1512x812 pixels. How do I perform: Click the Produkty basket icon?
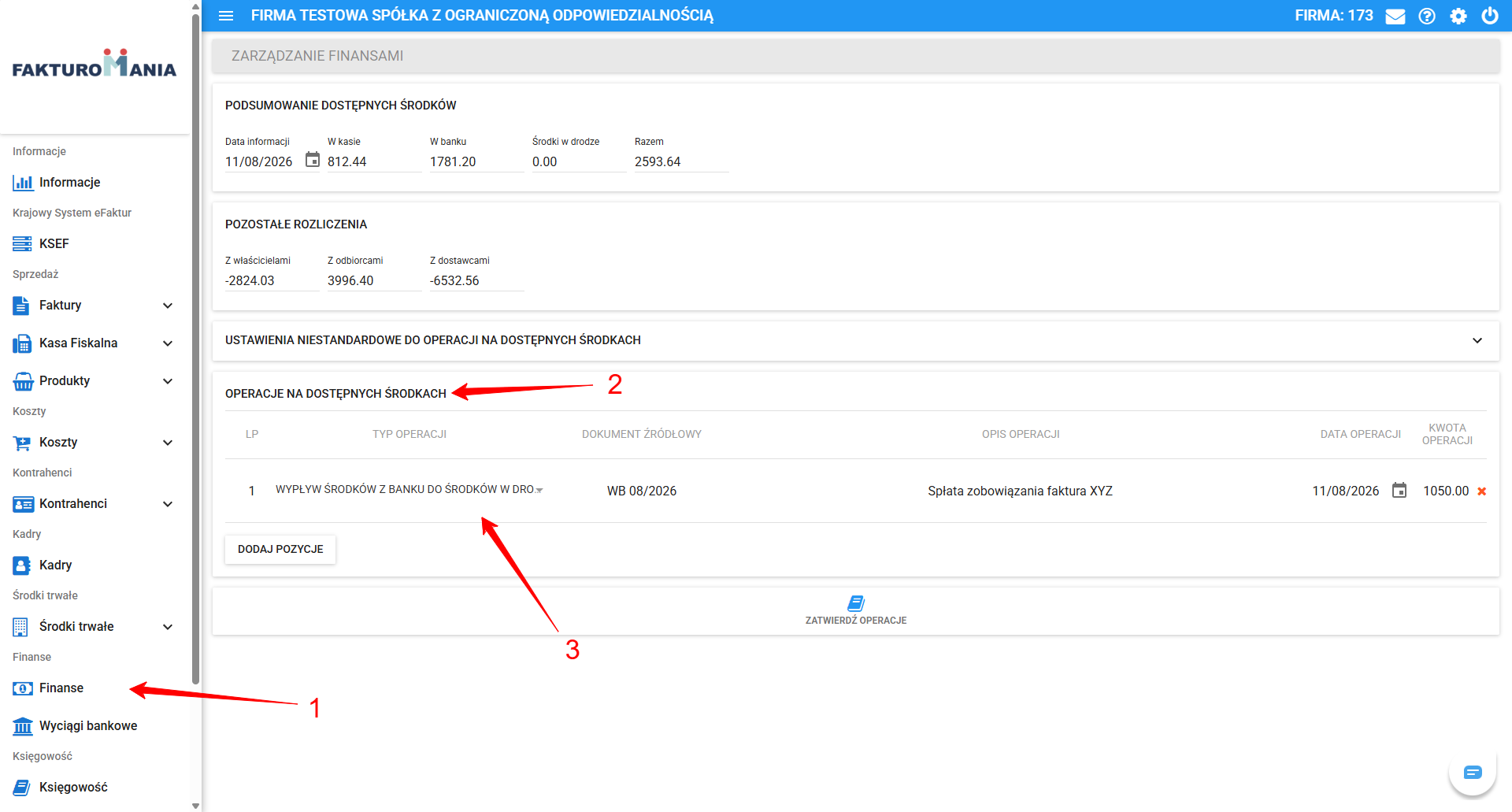point(23,381)
